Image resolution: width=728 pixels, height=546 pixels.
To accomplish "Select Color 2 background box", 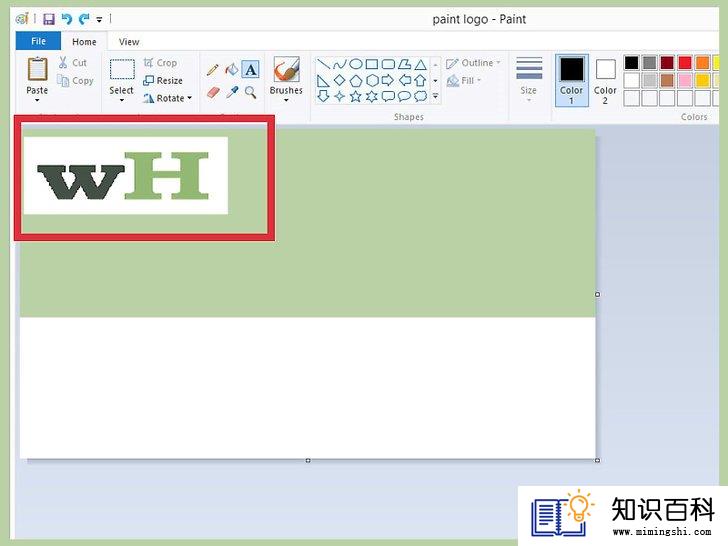I will pyautogui.click(x=605, y=81).
